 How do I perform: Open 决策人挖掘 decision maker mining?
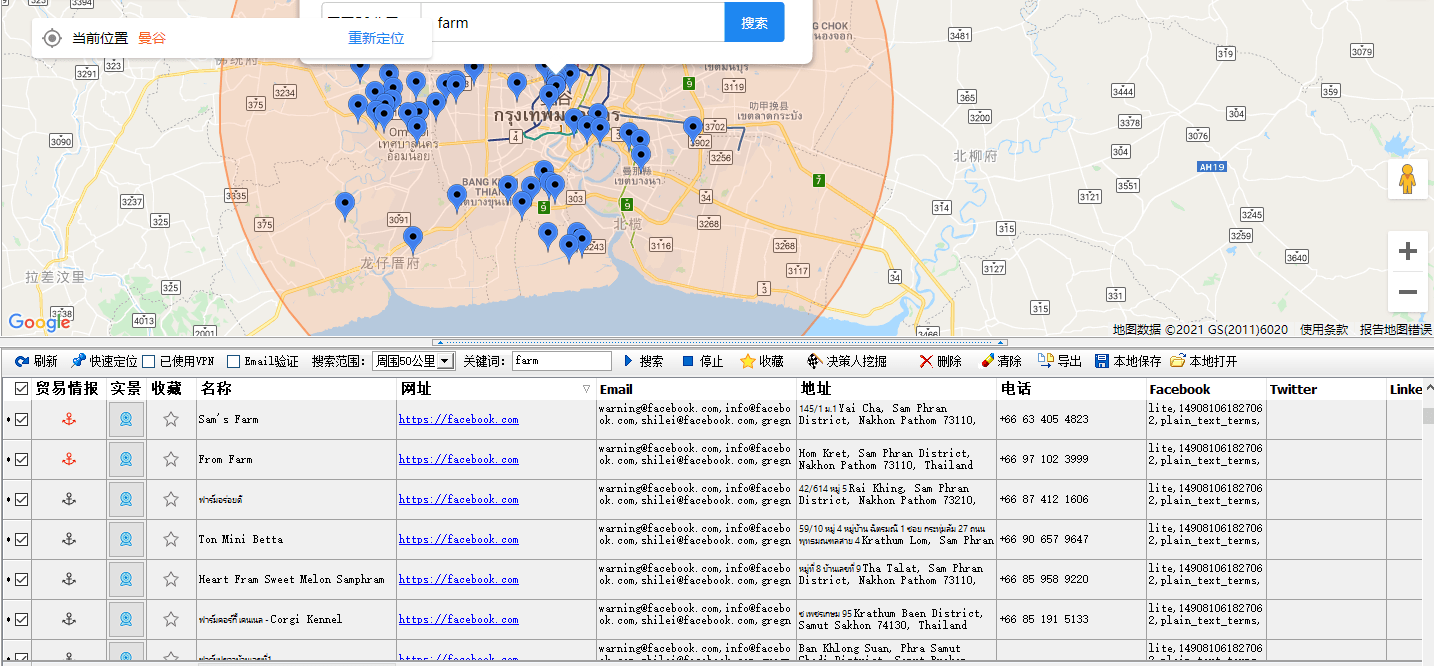tap(846, 361)
